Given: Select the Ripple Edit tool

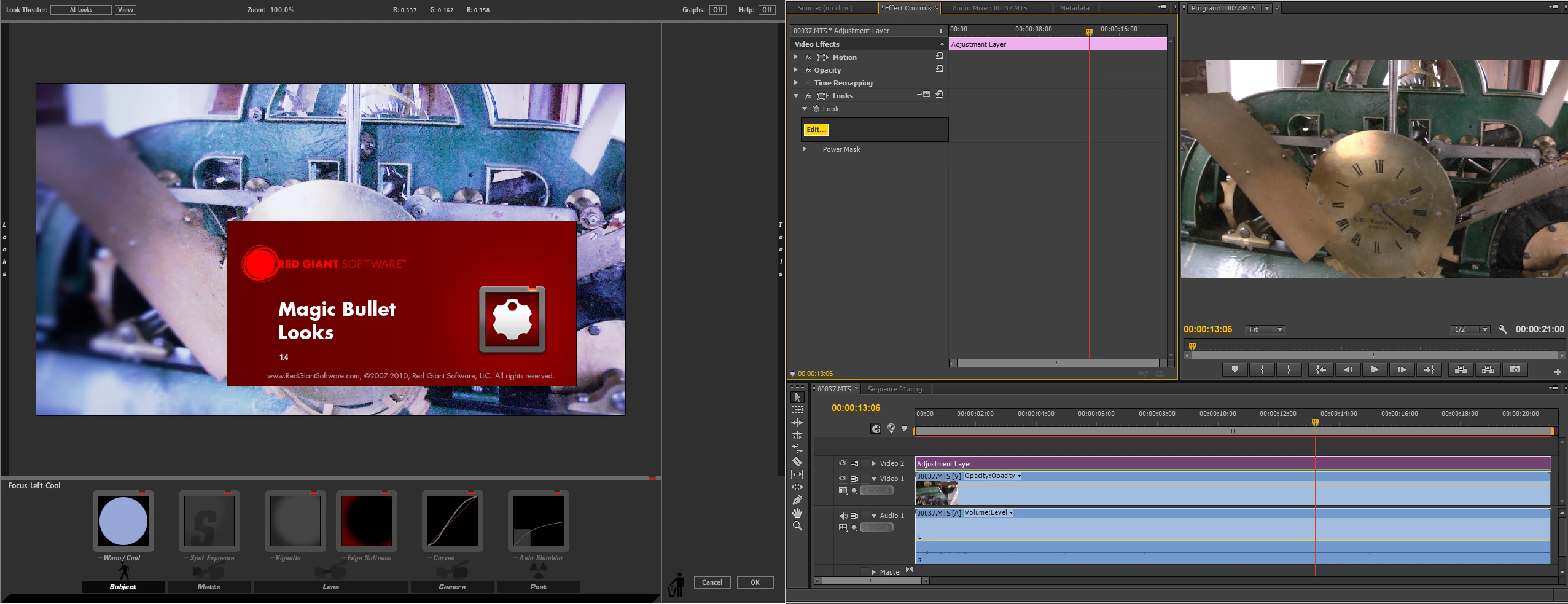Looking at the screenshot, I should click(797, 423).
